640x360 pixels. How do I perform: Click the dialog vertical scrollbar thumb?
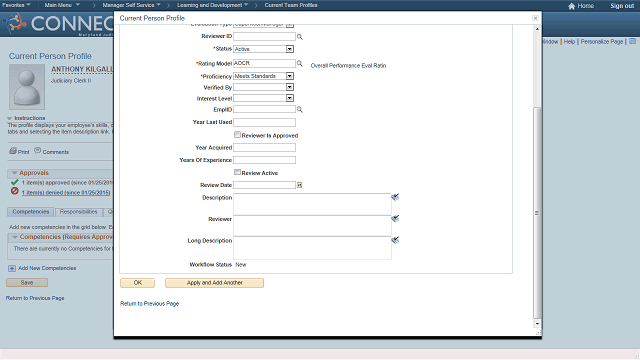(537, 212)
